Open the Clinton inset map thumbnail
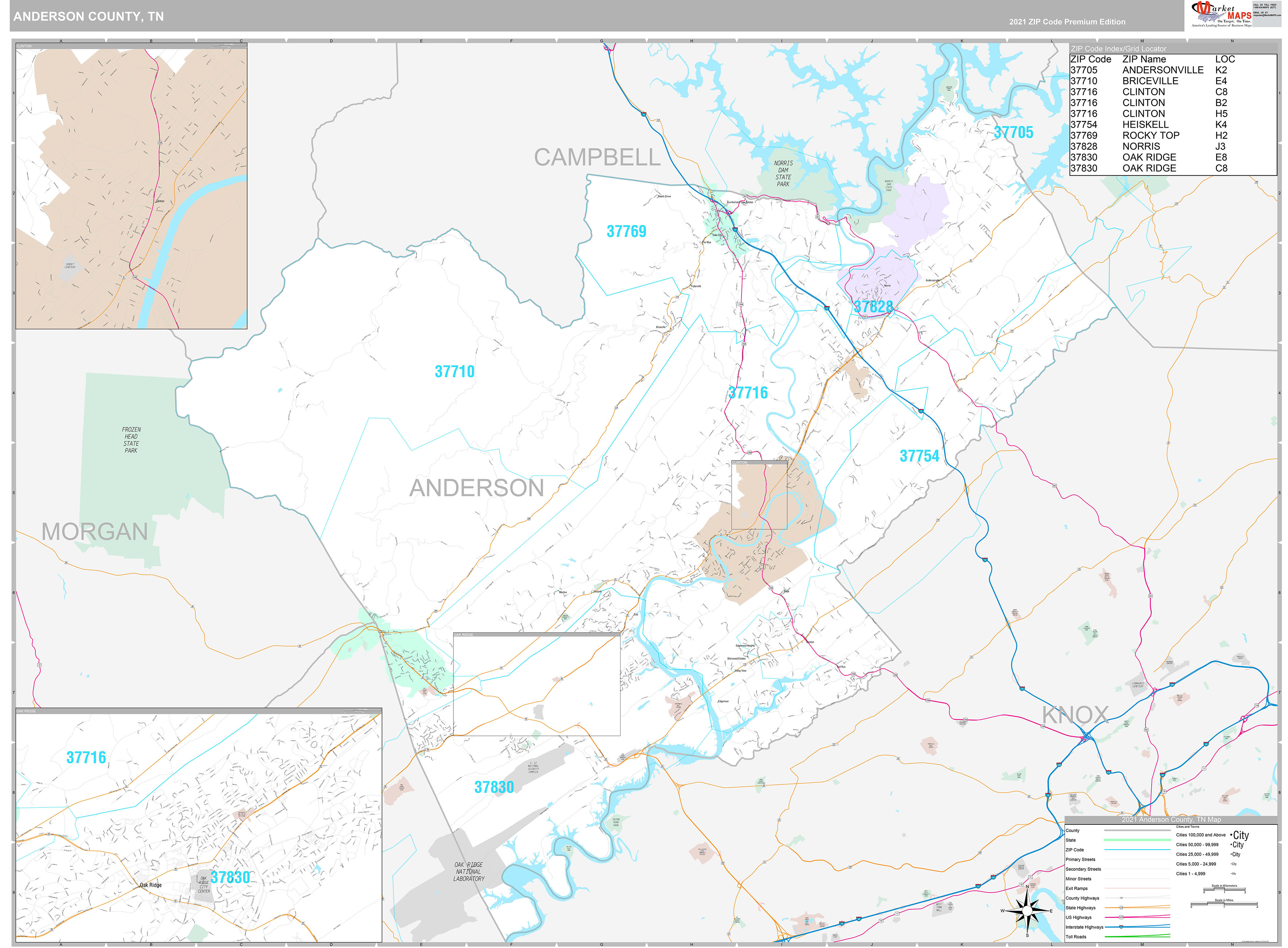 click(x=131, y=186)
